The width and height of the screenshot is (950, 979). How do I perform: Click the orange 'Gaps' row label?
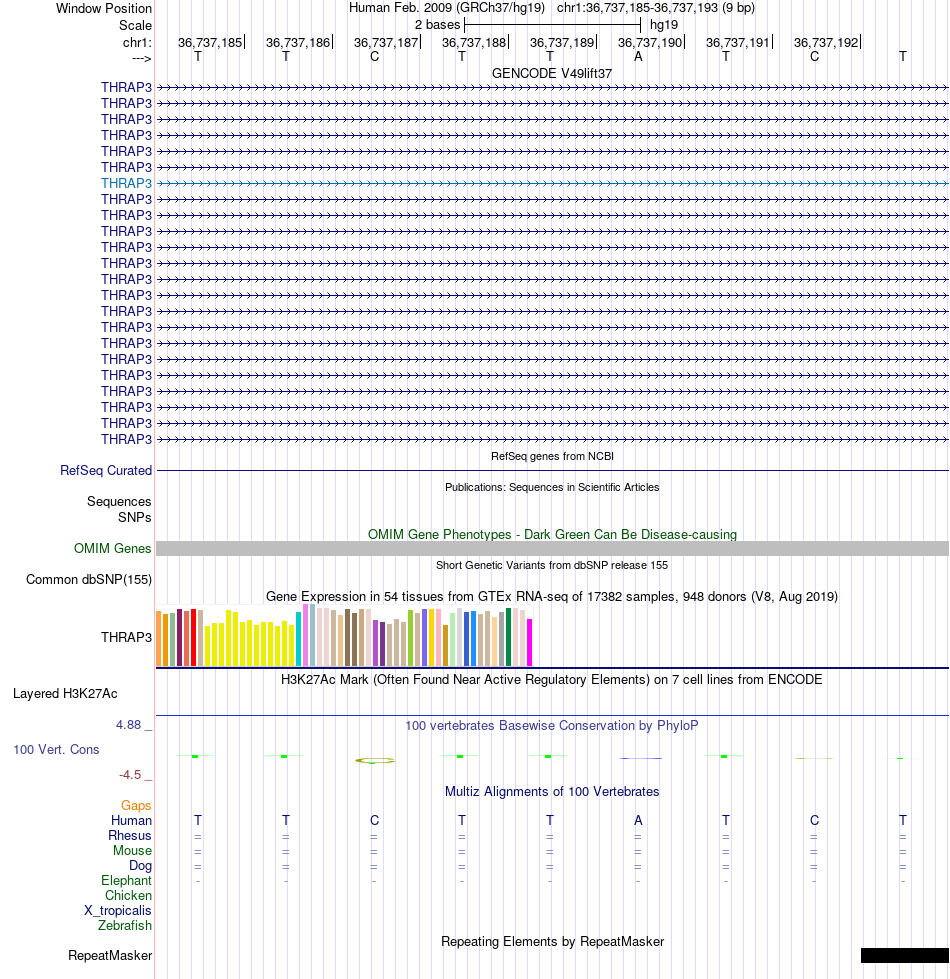tap(136, 805)
